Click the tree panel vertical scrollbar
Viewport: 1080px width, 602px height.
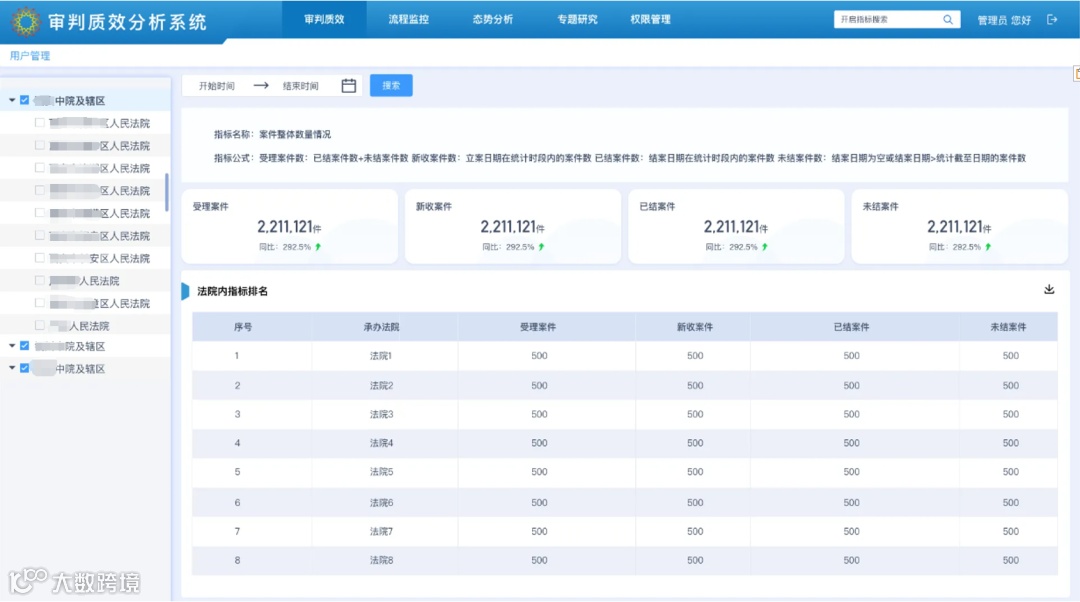click(167, 192)
